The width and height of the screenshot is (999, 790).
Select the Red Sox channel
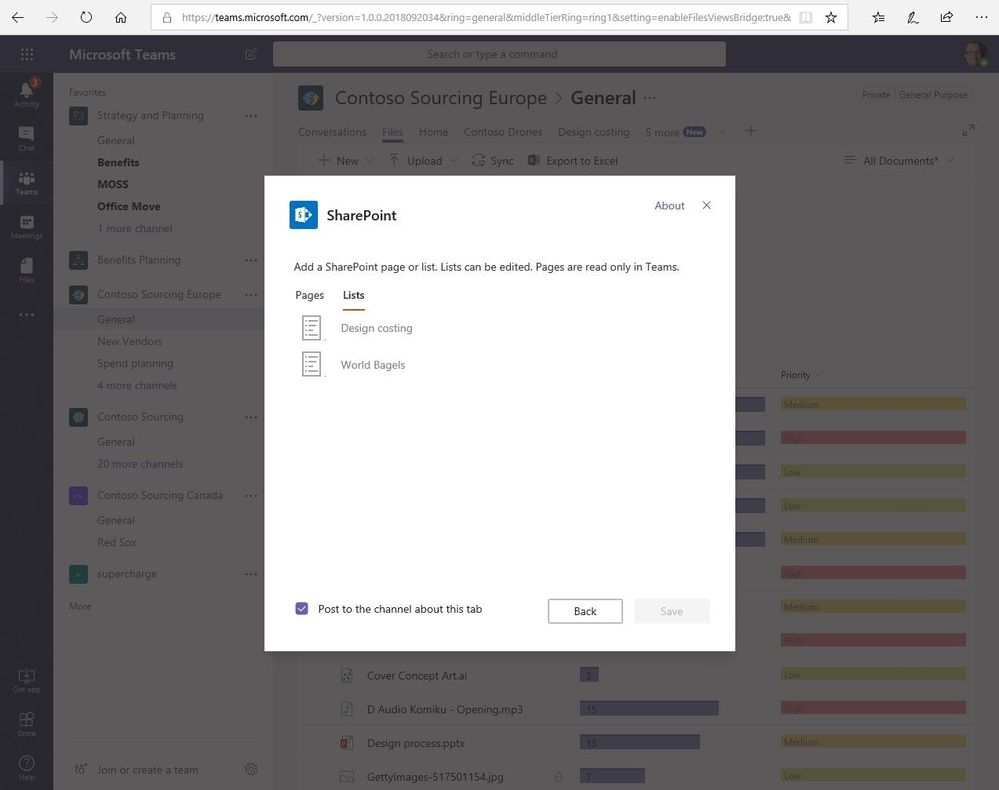point(117,542)
